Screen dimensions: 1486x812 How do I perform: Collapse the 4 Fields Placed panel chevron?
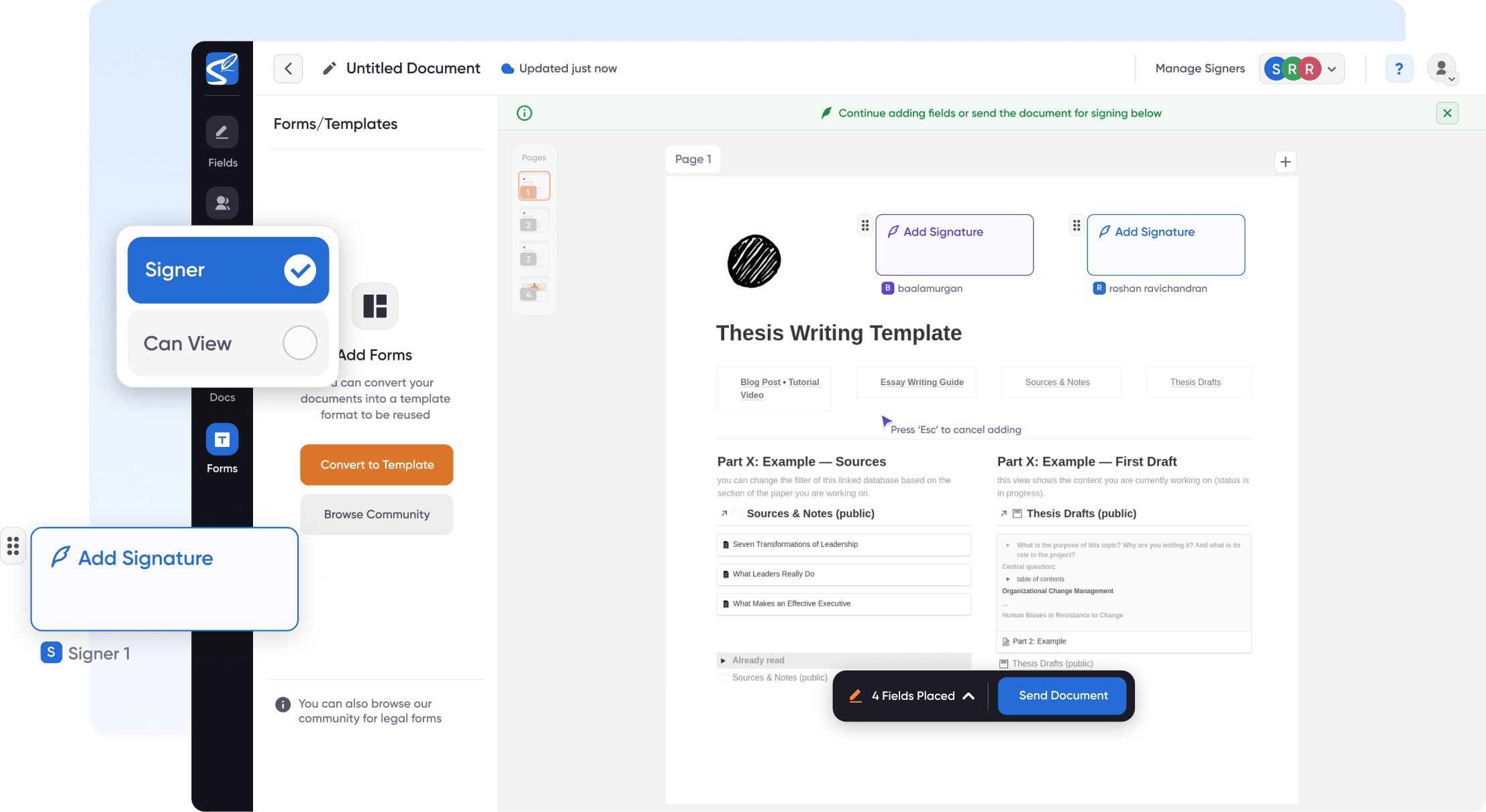point(969,697)
